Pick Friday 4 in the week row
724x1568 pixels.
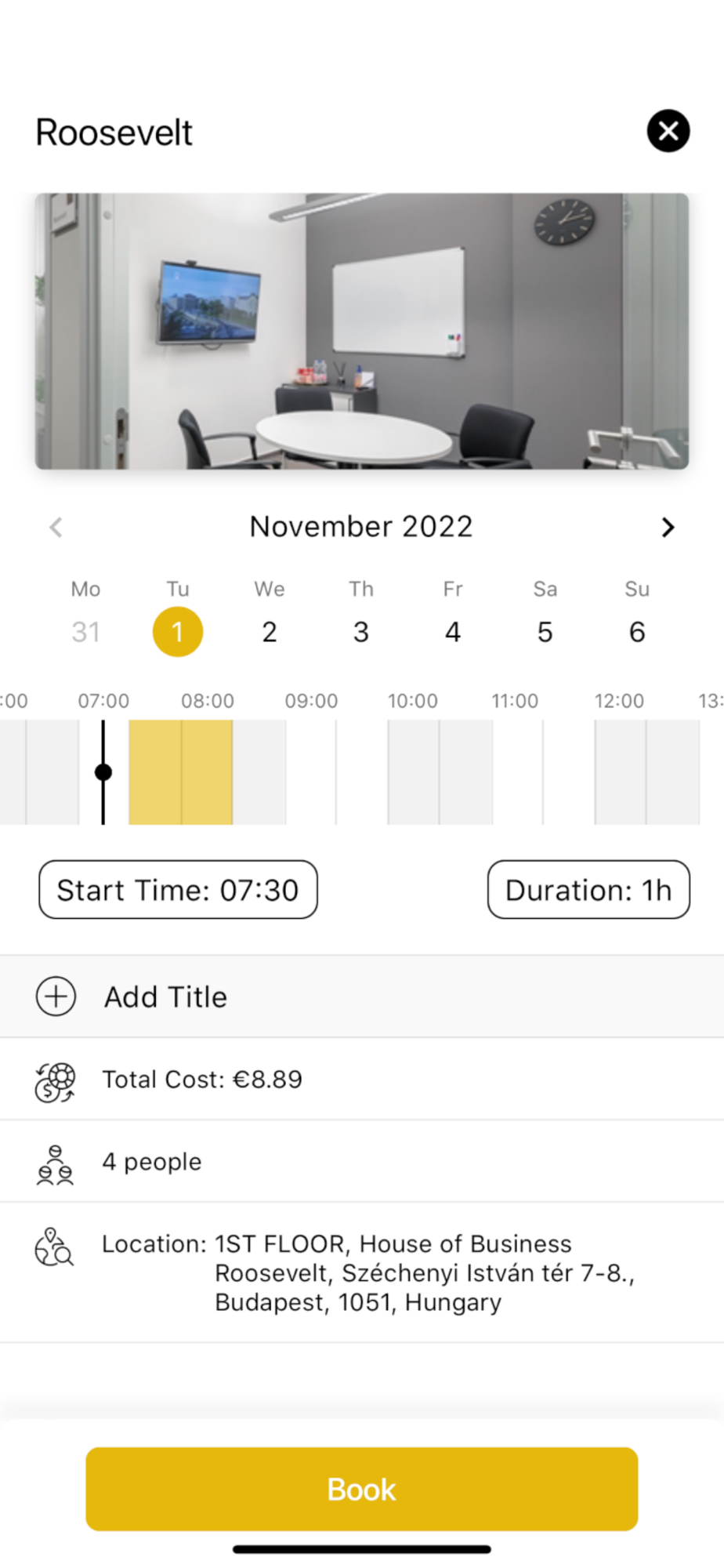[453, 632]
